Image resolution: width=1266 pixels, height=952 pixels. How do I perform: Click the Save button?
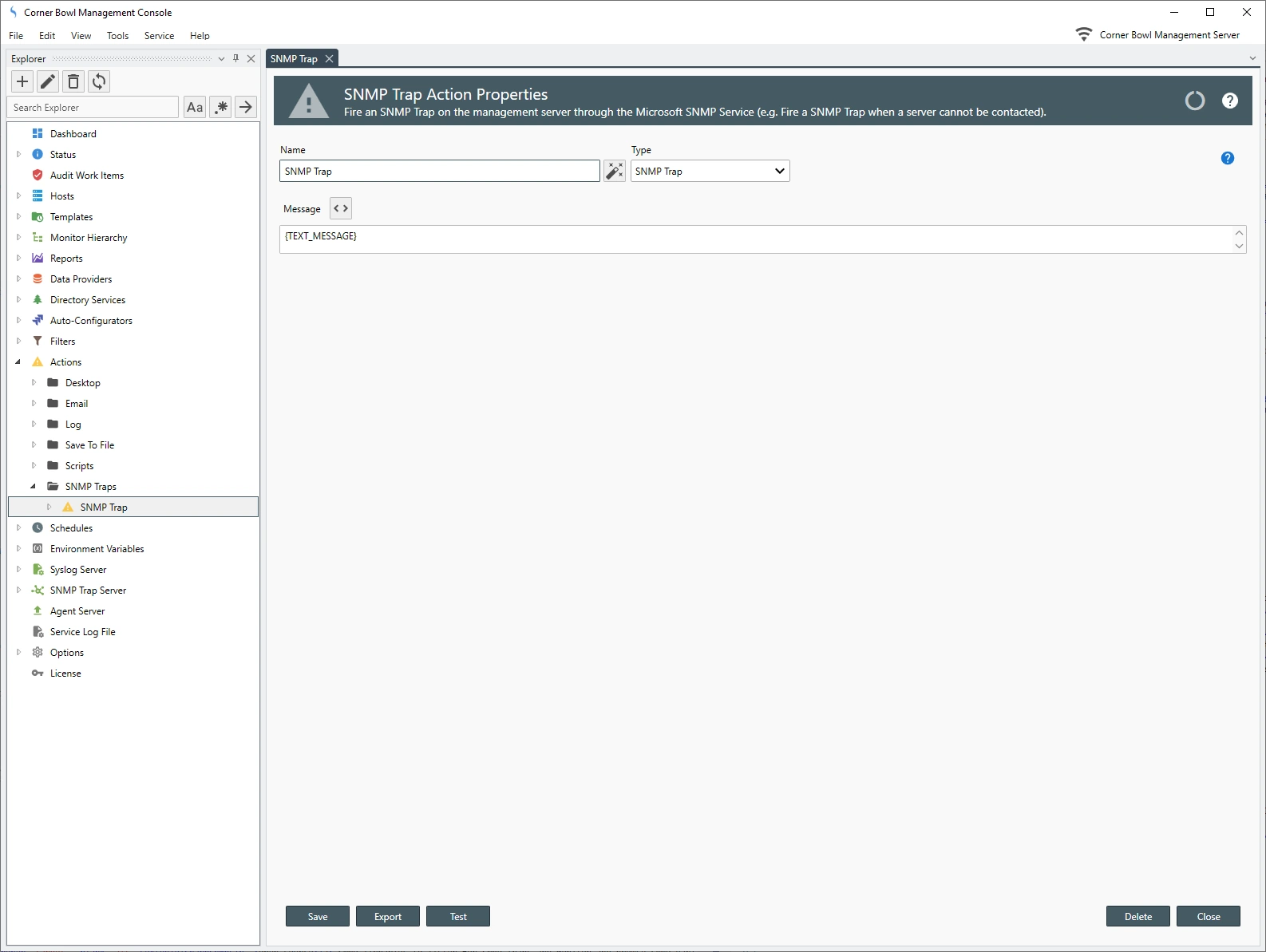[x=317, y=916]
